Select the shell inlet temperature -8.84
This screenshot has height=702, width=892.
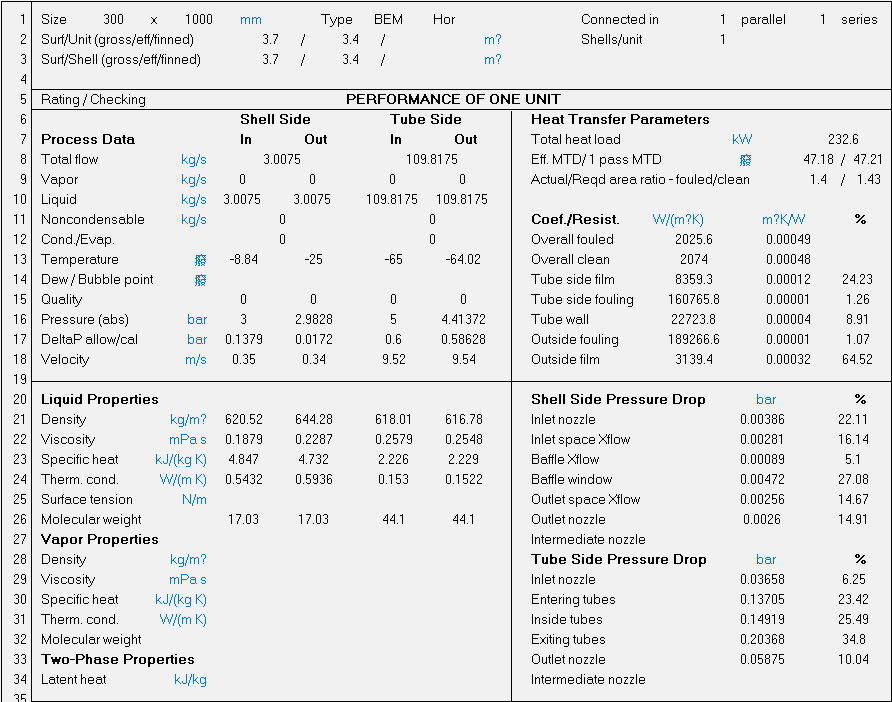[x=243, y=259]
